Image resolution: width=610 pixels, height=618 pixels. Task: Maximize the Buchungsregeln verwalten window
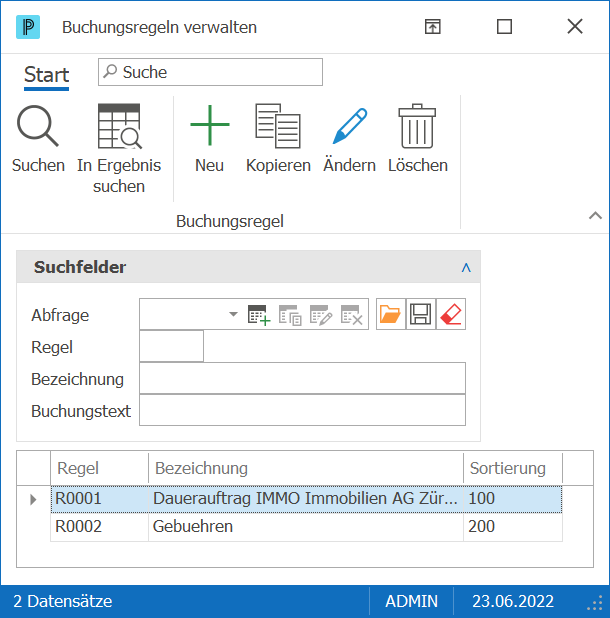[504, 27]
